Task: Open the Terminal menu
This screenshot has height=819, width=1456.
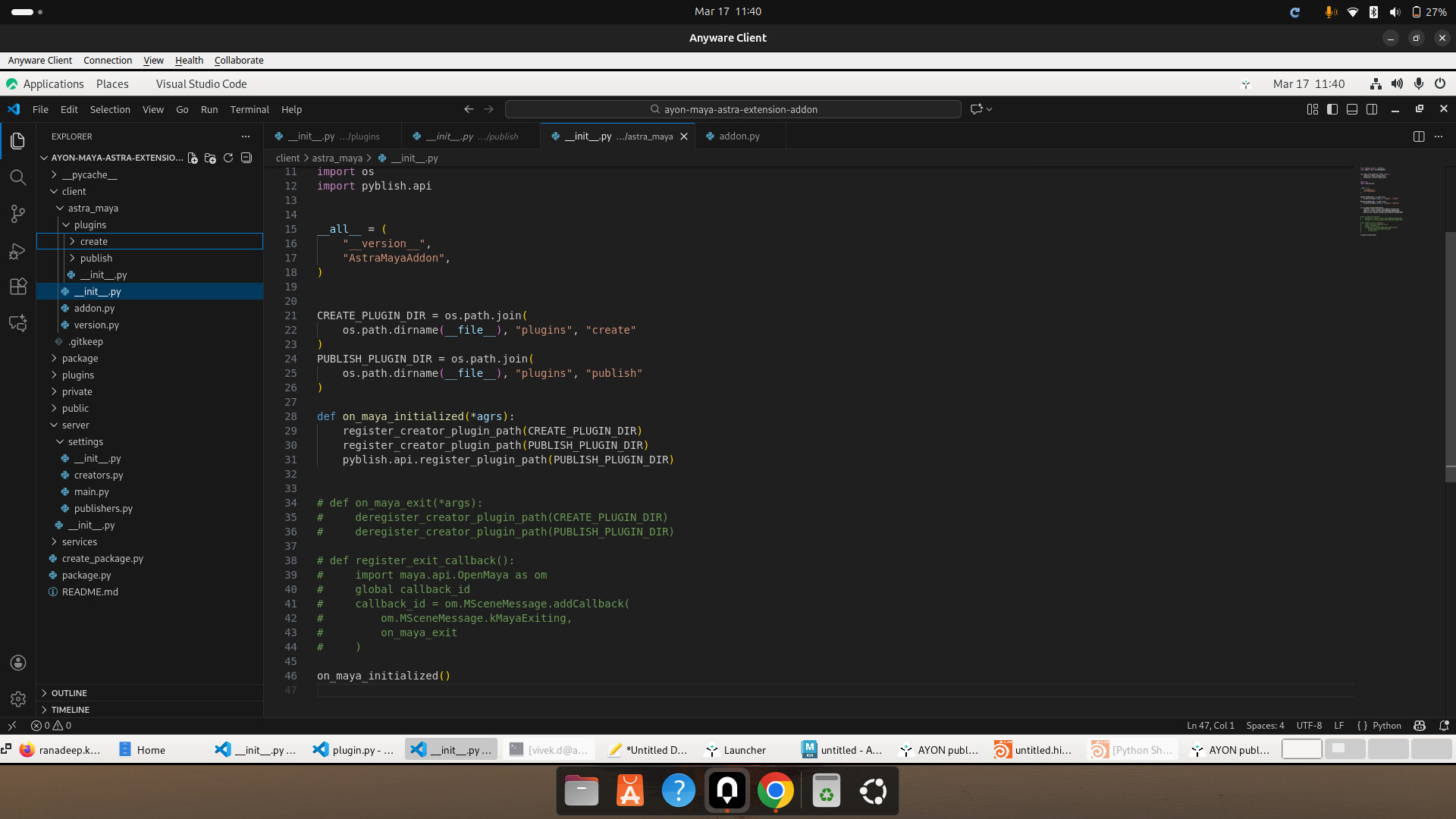Action: (x=249, y=109)
